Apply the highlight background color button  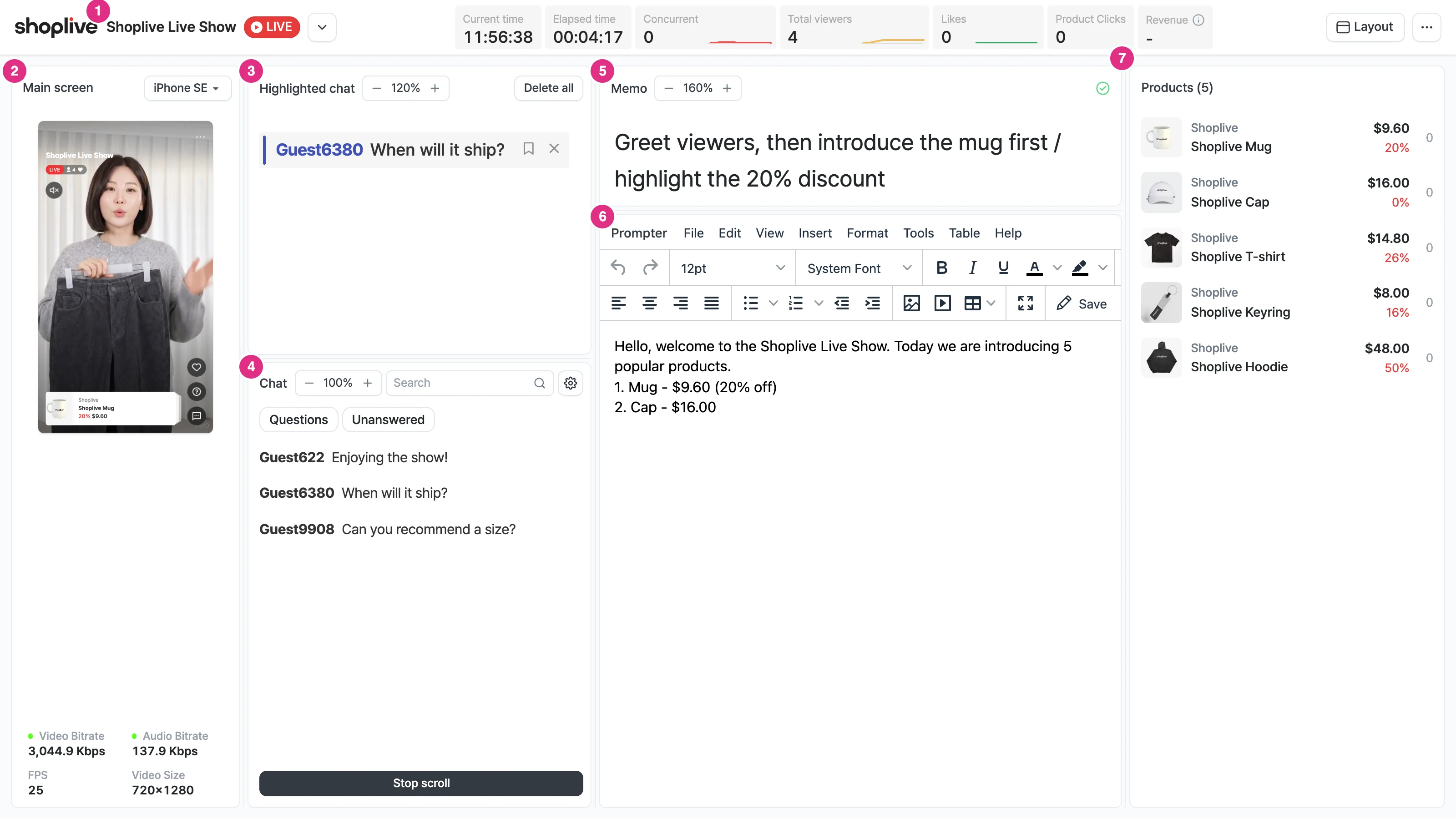click(1080, 268)
